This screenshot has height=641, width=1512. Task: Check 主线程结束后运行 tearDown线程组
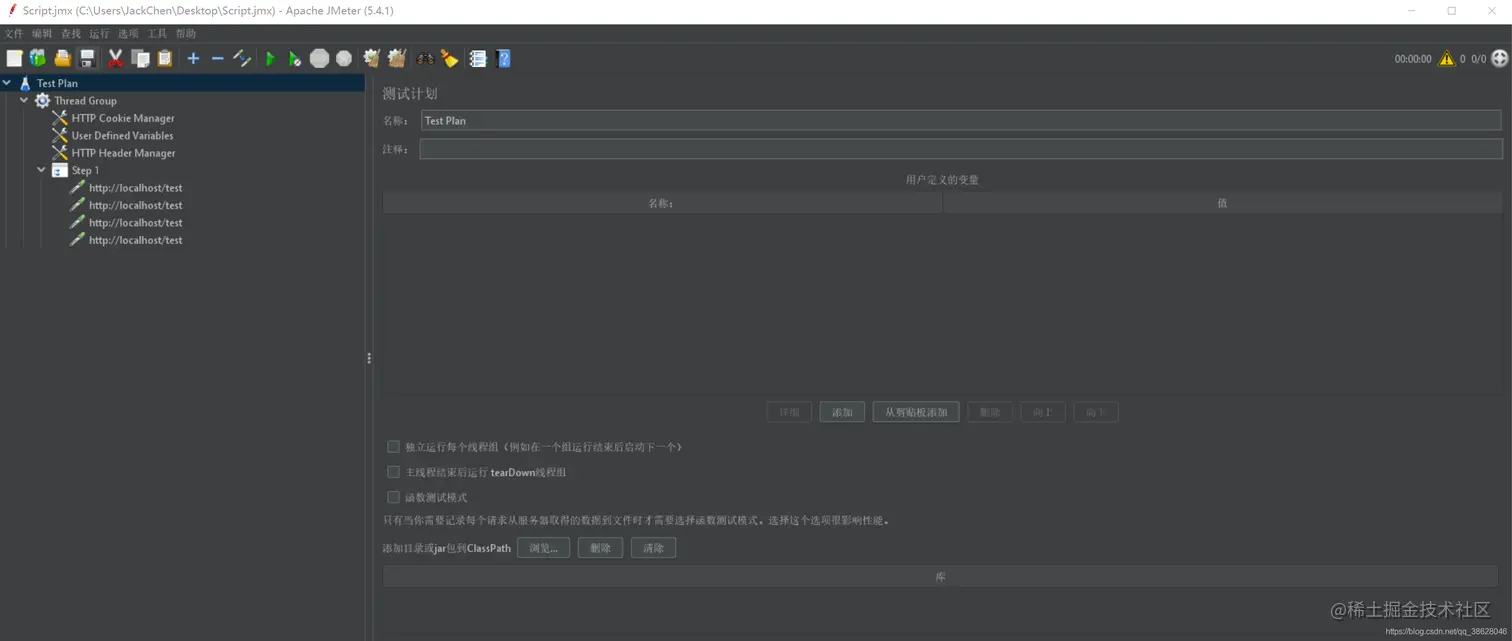393,471
